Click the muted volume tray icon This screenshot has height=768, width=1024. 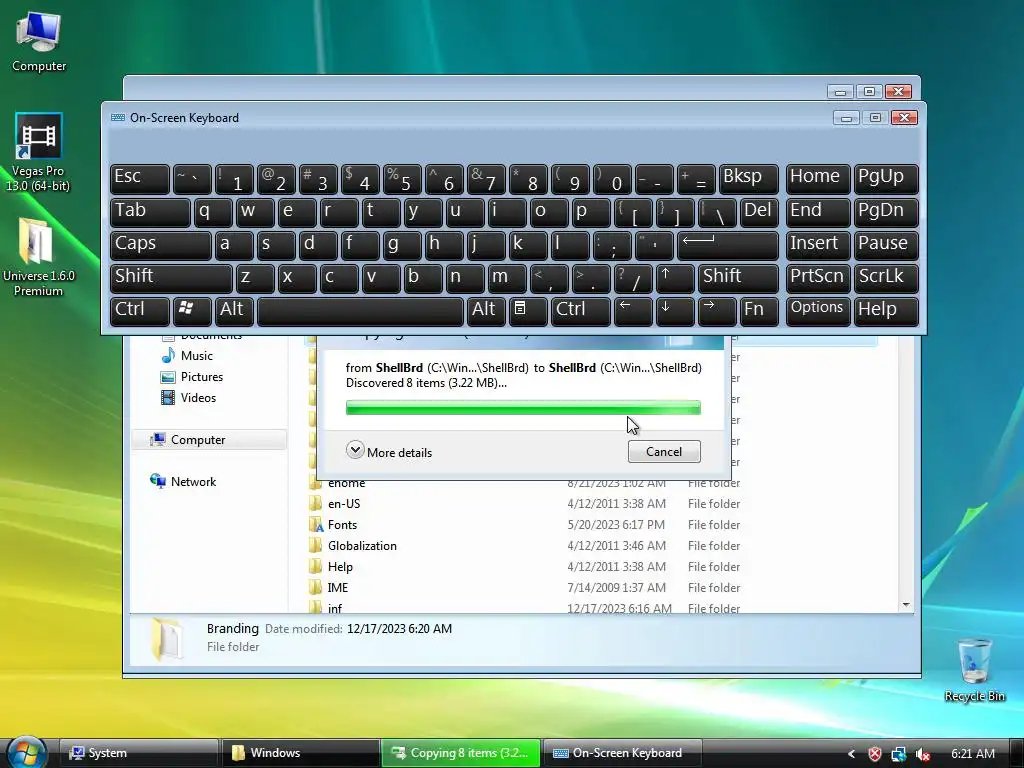pos(923,754)
